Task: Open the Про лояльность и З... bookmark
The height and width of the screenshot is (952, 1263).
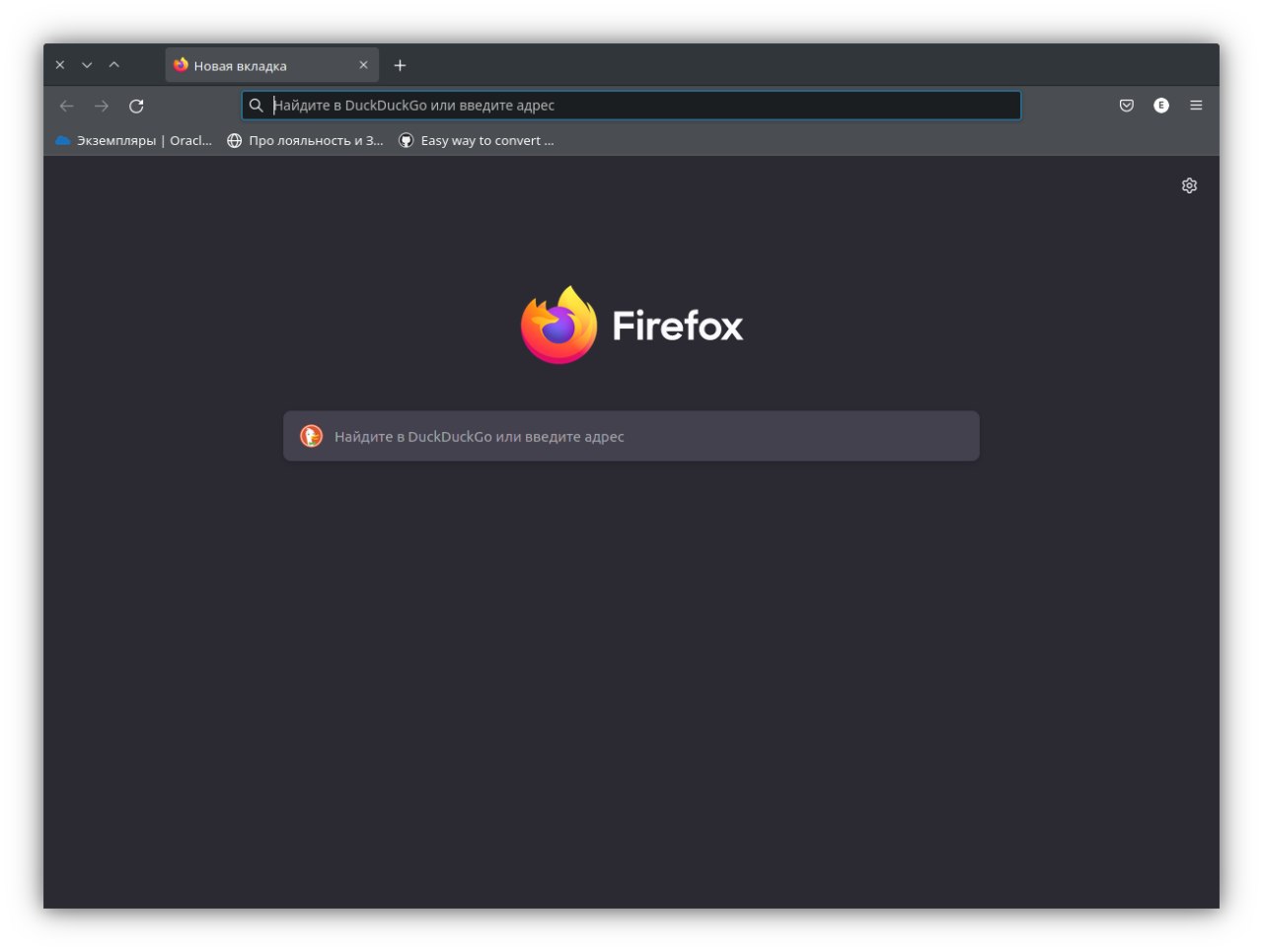Action: click(305, 140)
